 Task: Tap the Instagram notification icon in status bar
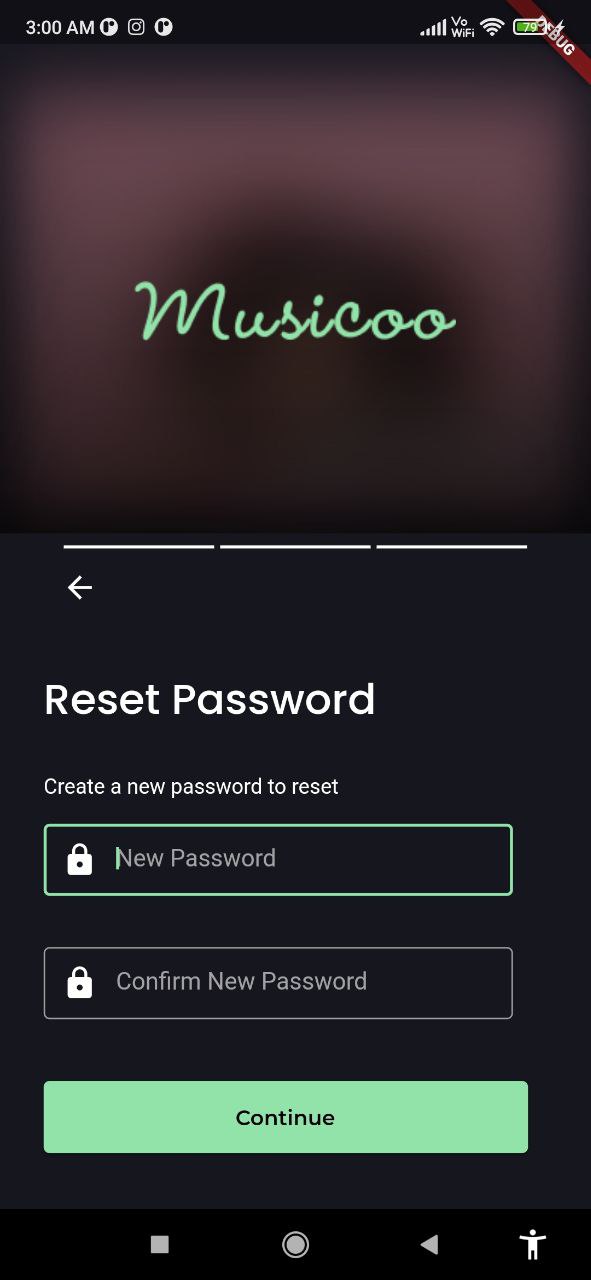(136, 27)
